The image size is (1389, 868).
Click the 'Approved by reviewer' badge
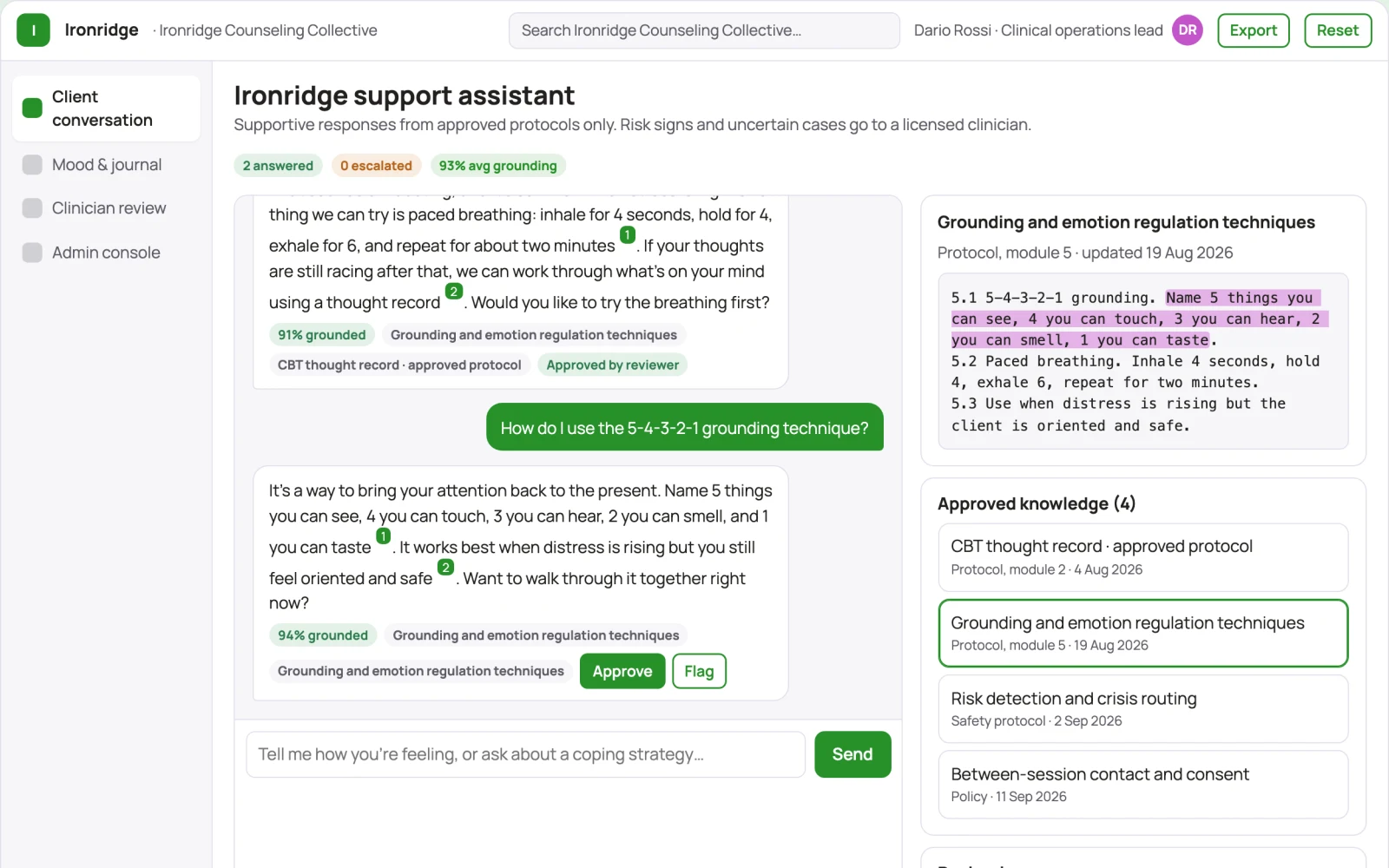(x=612, y=365)
